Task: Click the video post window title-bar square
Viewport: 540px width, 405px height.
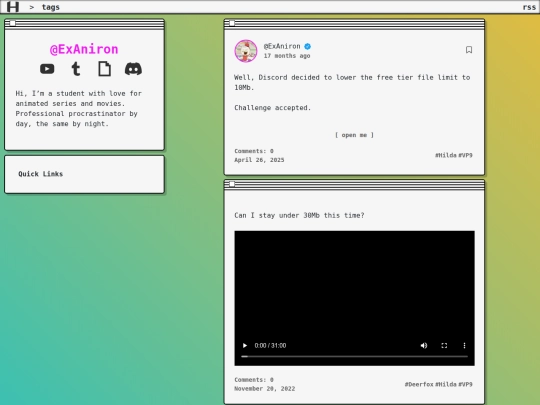Action: 232,184
